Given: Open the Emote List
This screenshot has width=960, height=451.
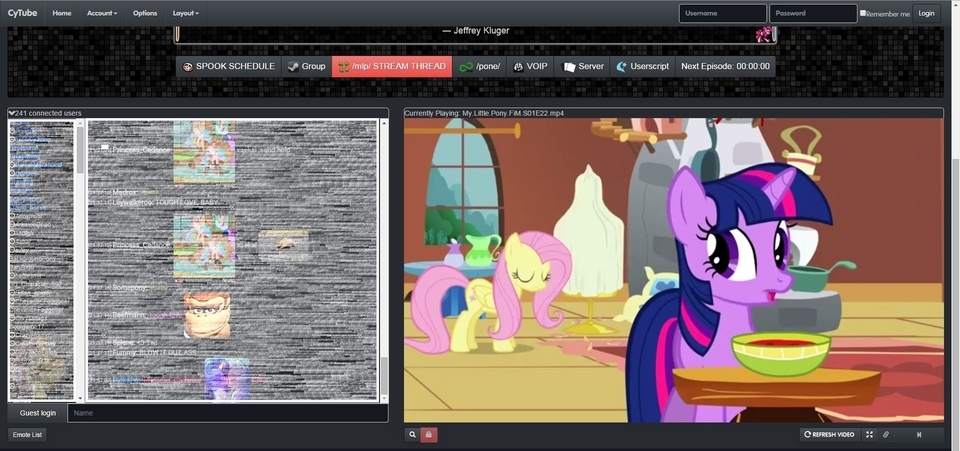Looking at the screenshot, I should 27,434.
